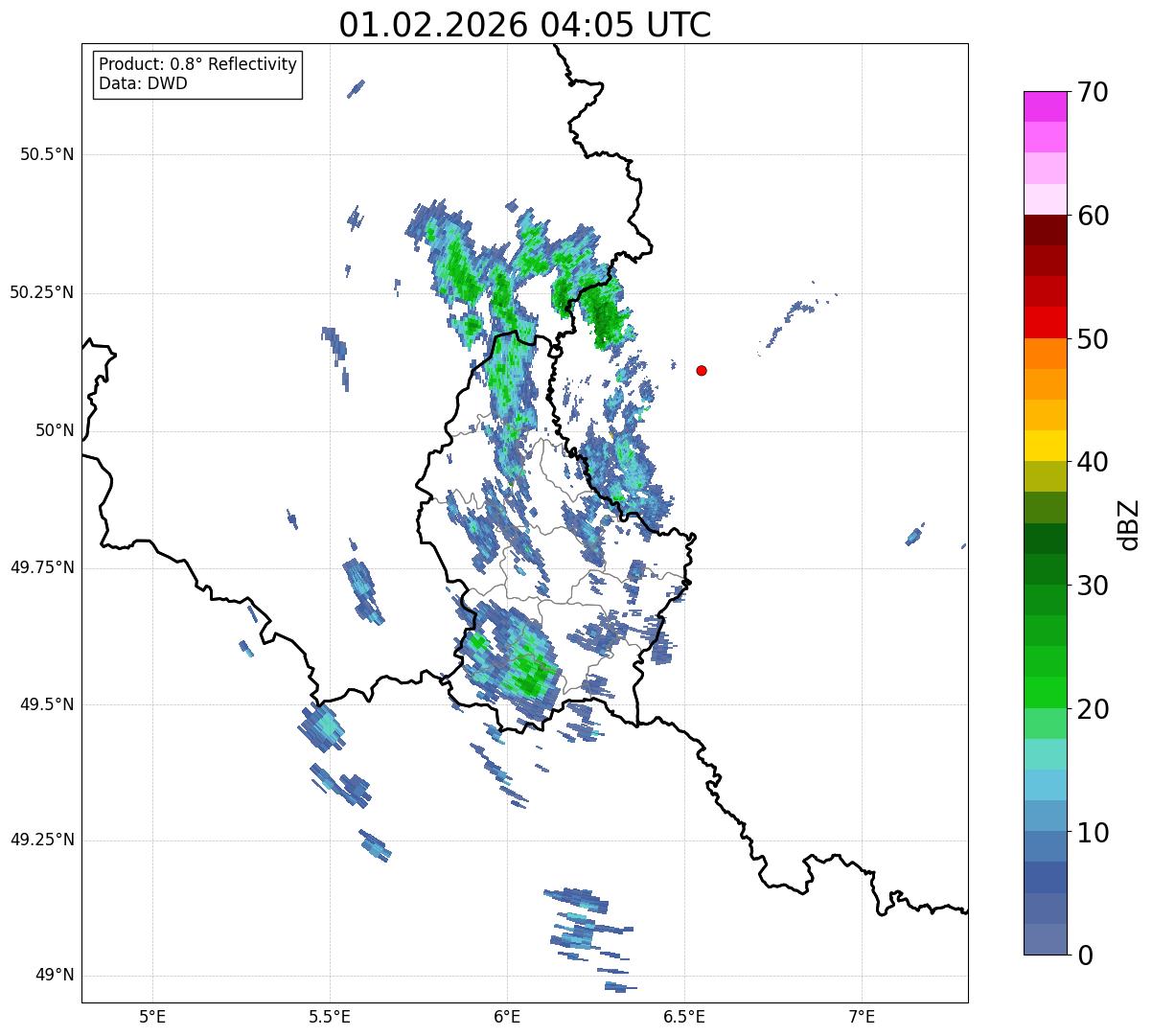Click the magenta swatch at top of colorbar
The height and width of the screenshot is (1036, 1152).
click(x=1045, y=106)
